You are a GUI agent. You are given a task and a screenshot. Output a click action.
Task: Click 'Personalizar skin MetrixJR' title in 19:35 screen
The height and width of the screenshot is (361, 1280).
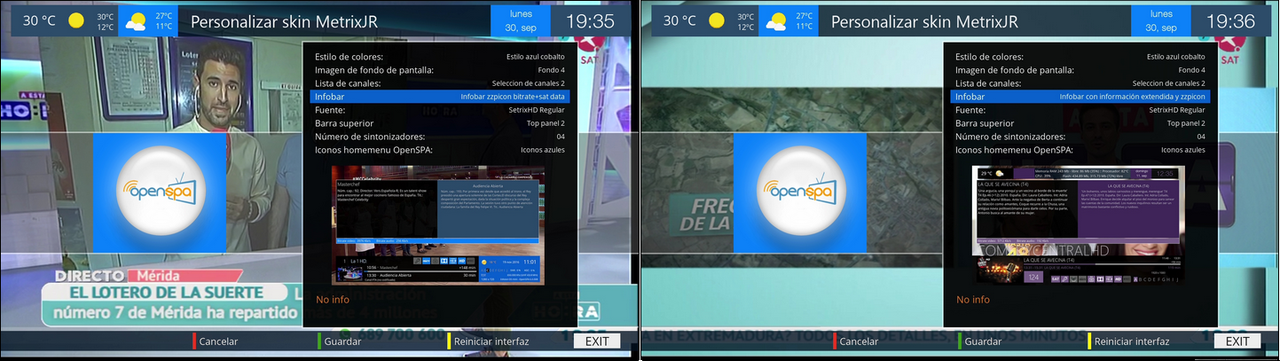pyautogui.click(x=283, y=21)
